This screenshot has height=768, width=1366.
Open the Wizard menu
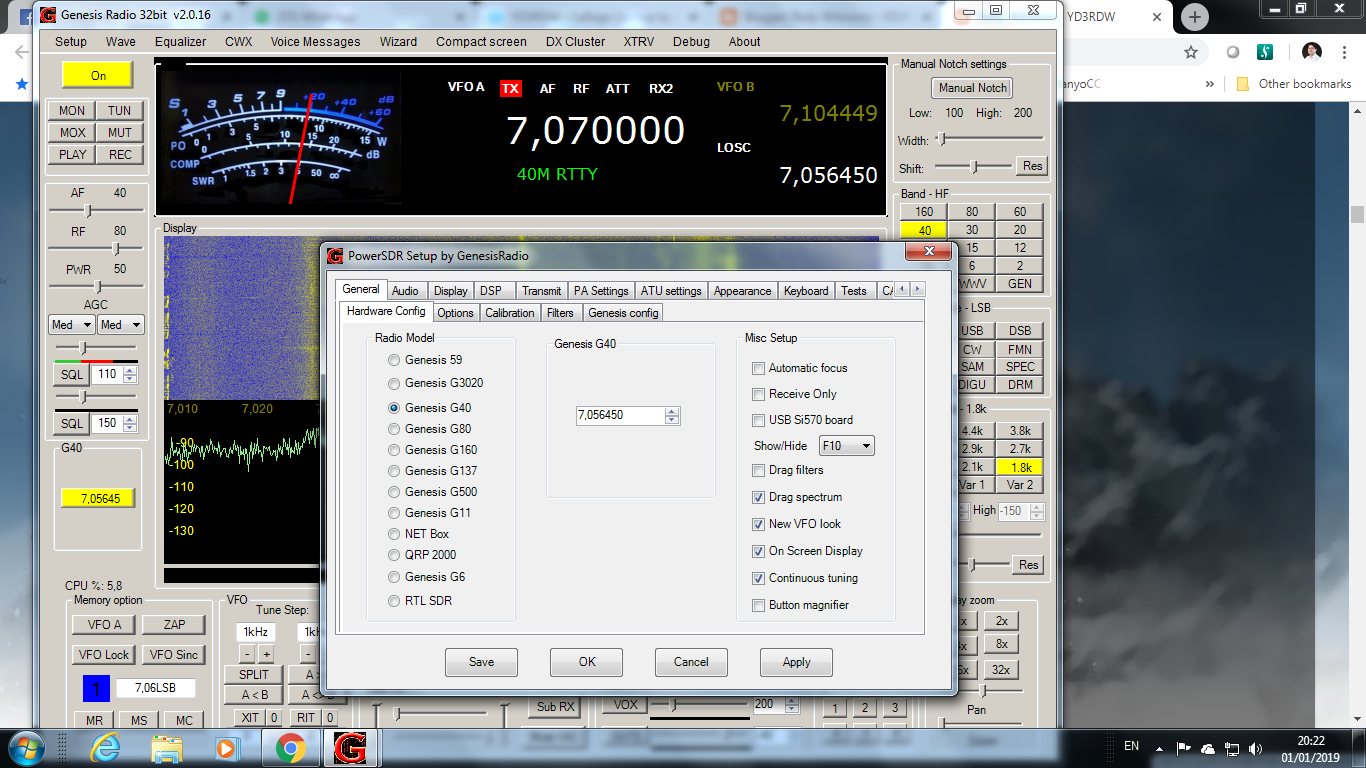click(398, 41)
